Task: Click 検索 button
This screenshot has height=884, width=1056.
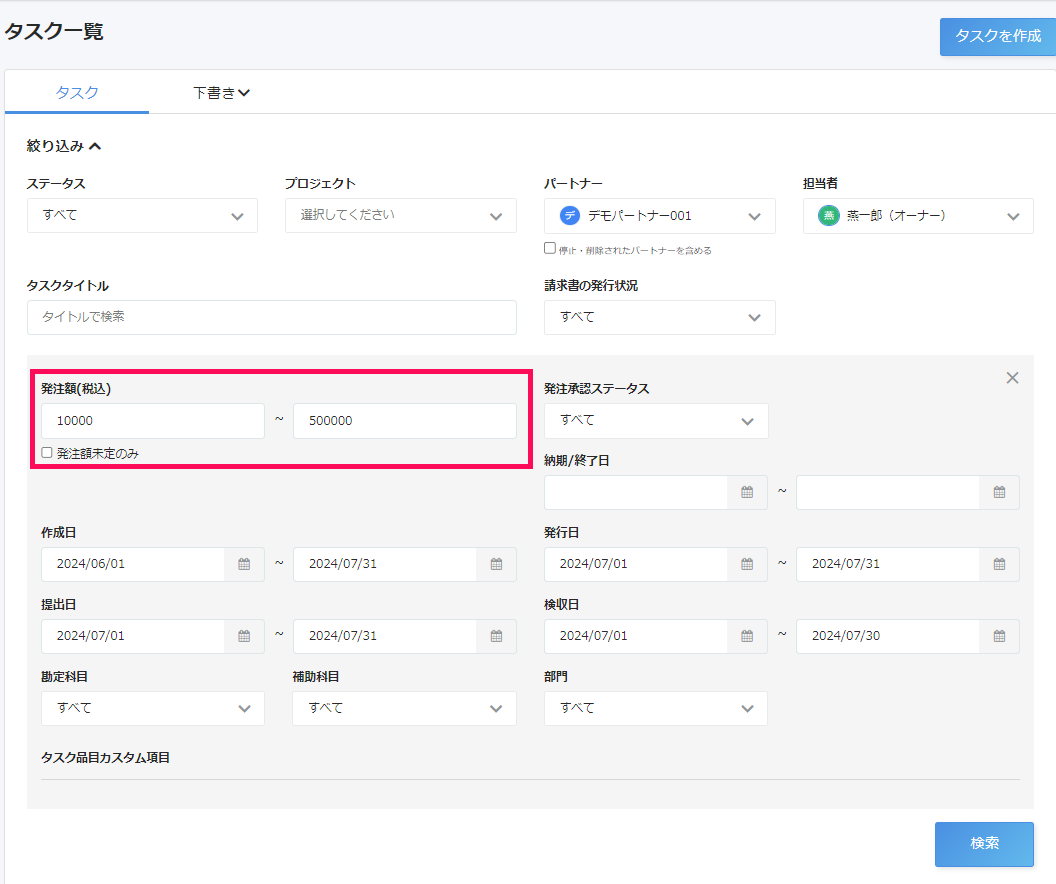Action: (x=984, y=844)
